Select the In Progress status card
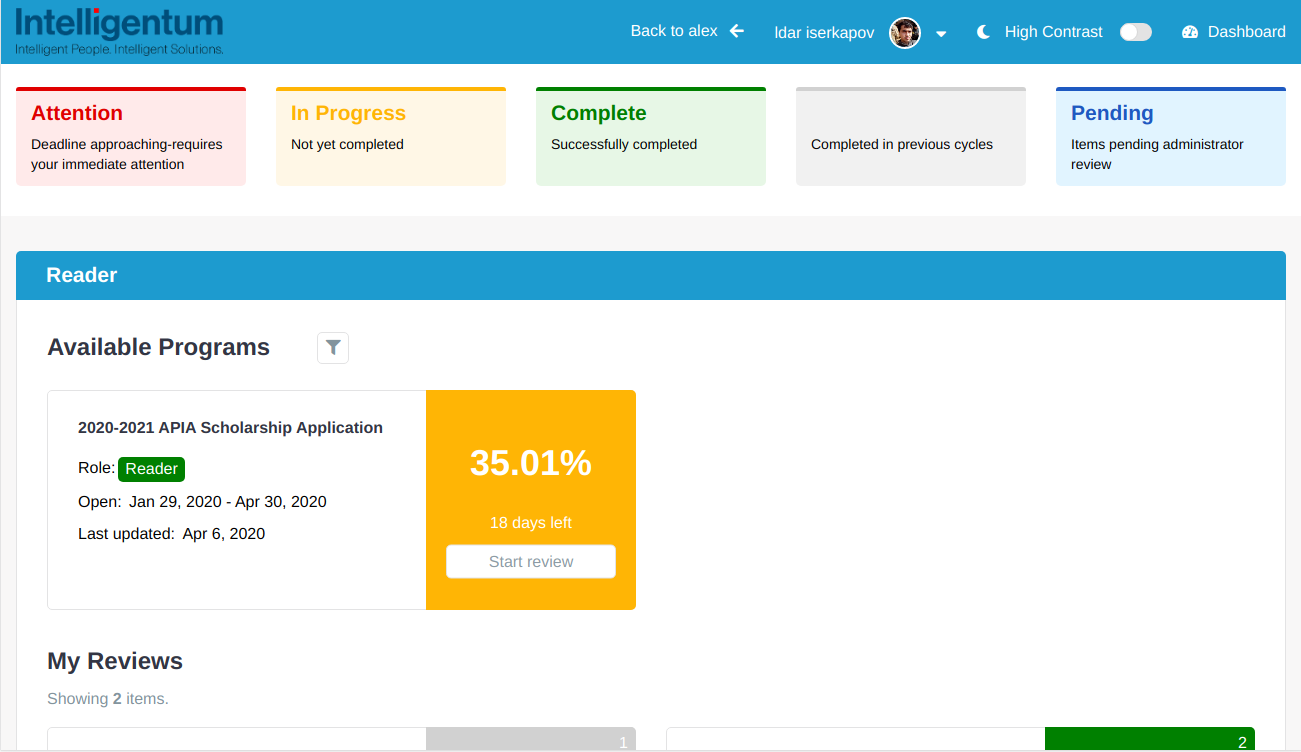Screen dimensions: 1301x752 [391, 137]
